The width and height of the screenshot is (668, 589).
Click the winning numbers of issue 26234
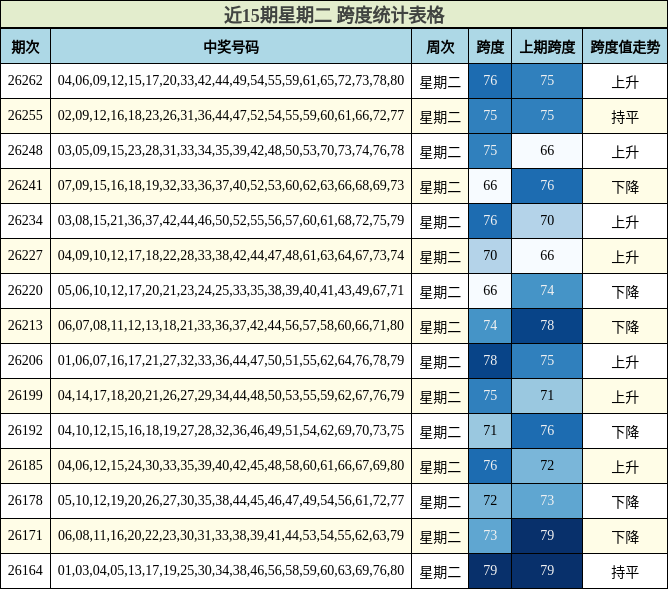click(231, 220)
